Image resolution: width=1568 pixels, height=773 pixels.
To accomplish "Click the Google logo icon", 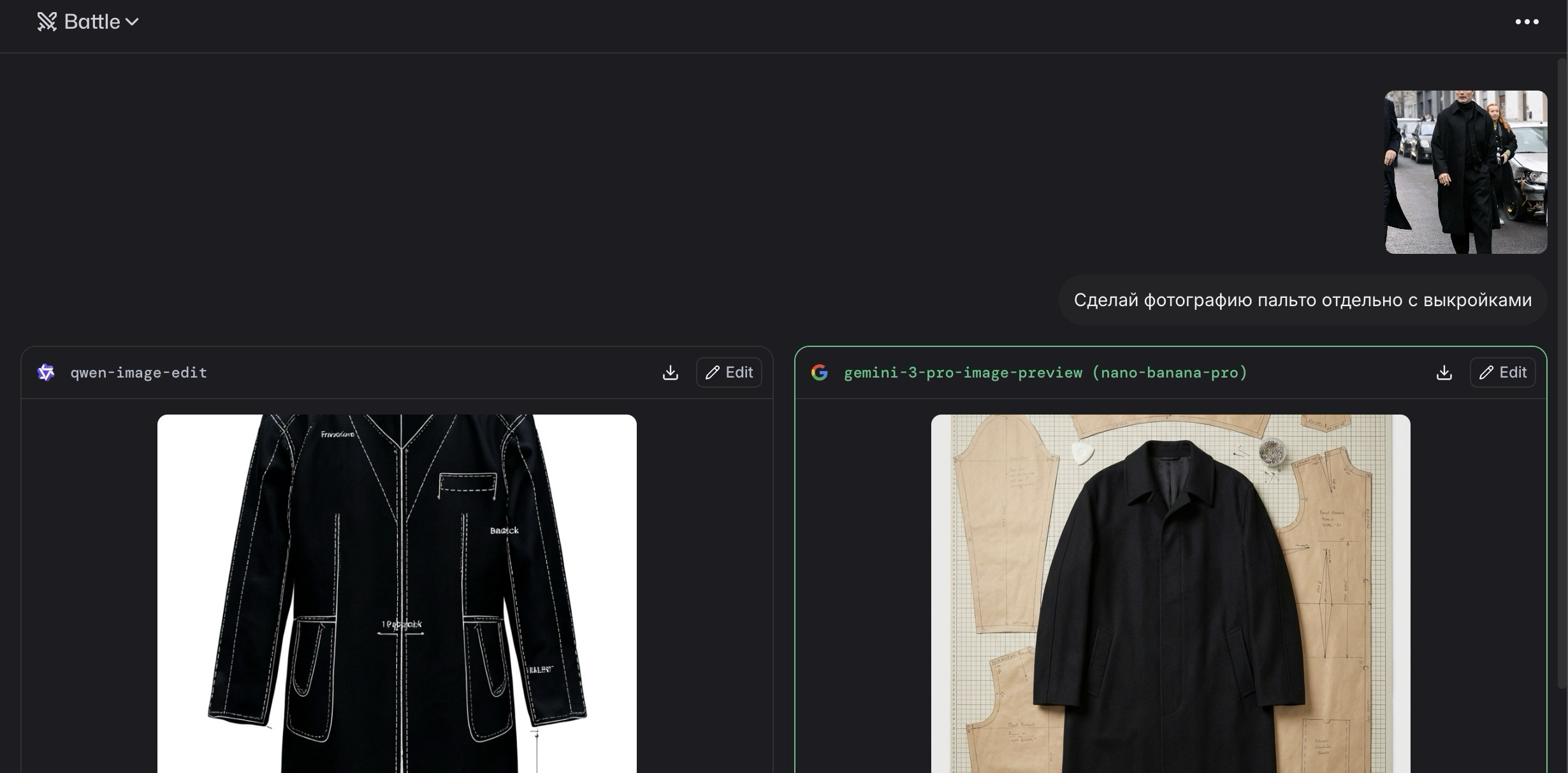I will pos(820,372).
